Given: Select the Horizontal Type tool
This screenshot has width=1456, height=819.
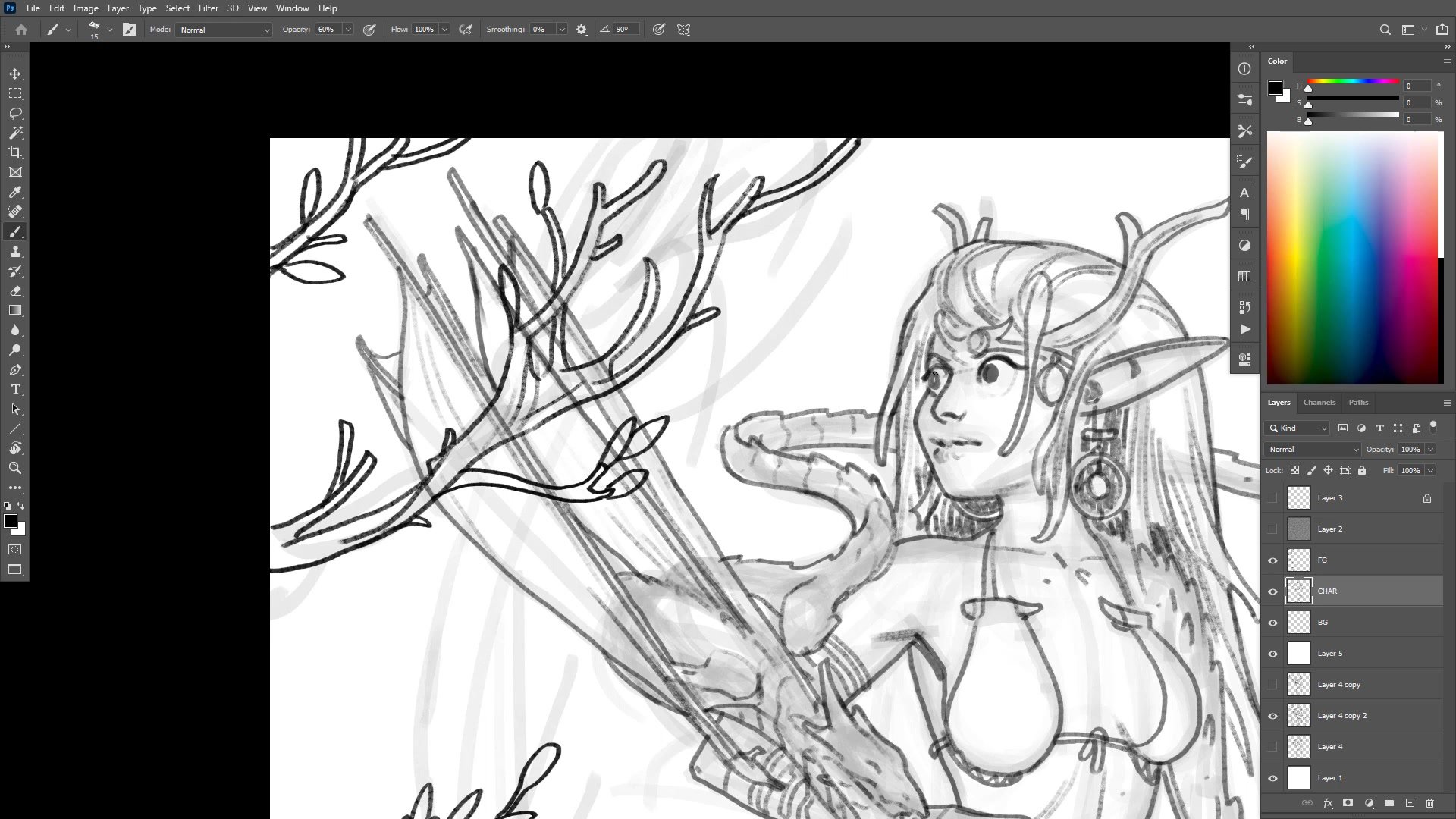Looking at the screenshot, I should (15, 389).
